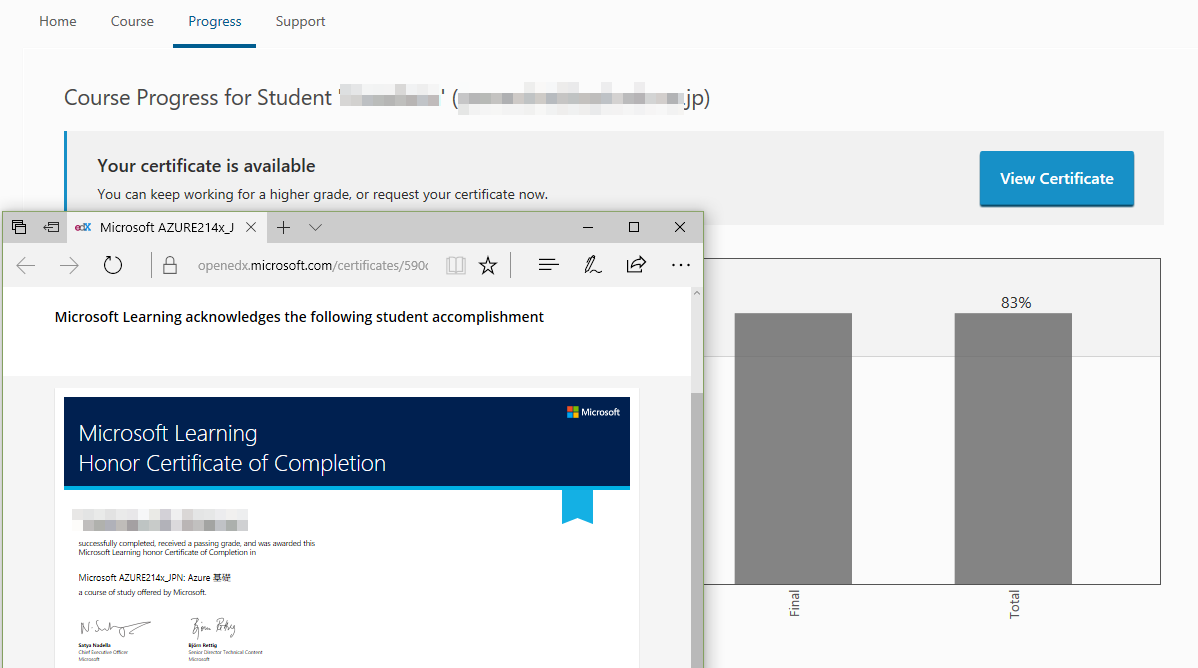Click the 'Your certificate is available' heading
1198x668 pixels.
(206, 166)
